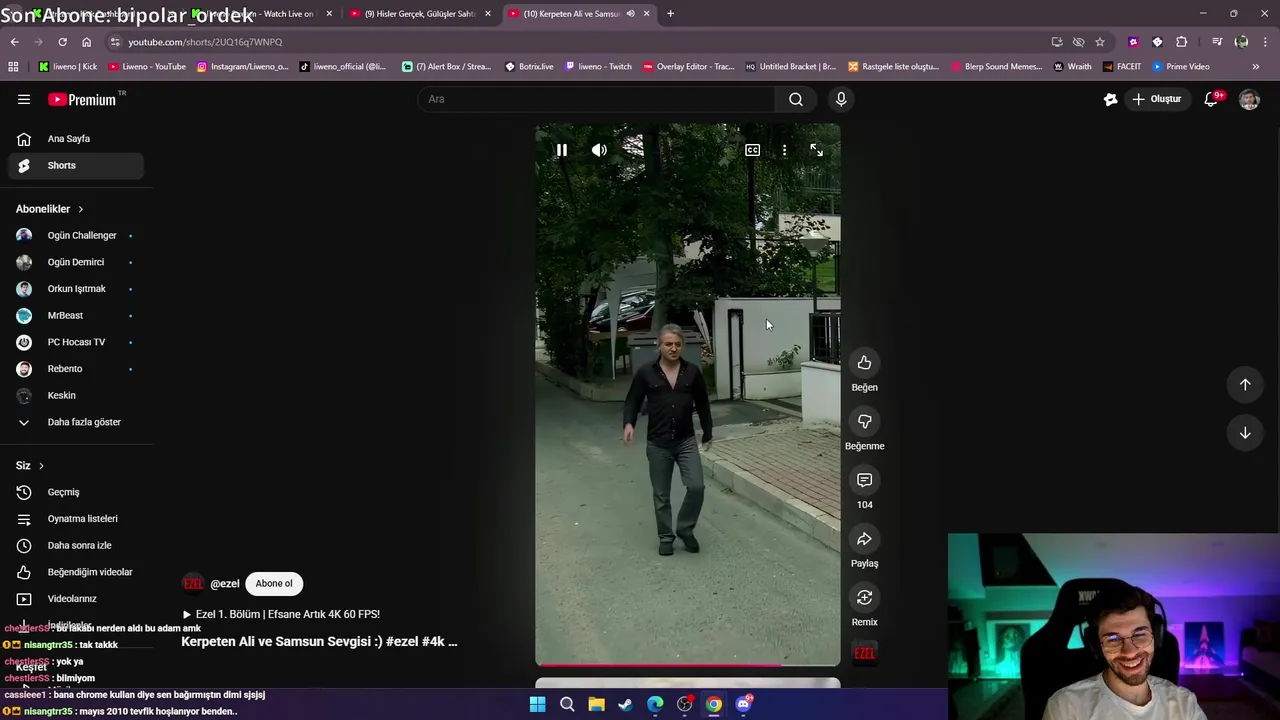Viewport: 1280px width, 720px height.
Task: Open Prime Video bookmark
Action: tap(1181, 67)
